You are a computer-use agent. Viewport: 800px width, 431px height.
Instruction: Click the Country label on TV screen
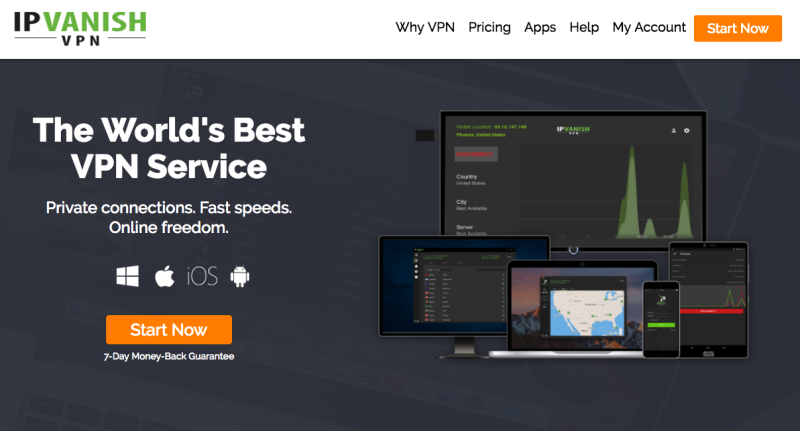click(466, 176)
